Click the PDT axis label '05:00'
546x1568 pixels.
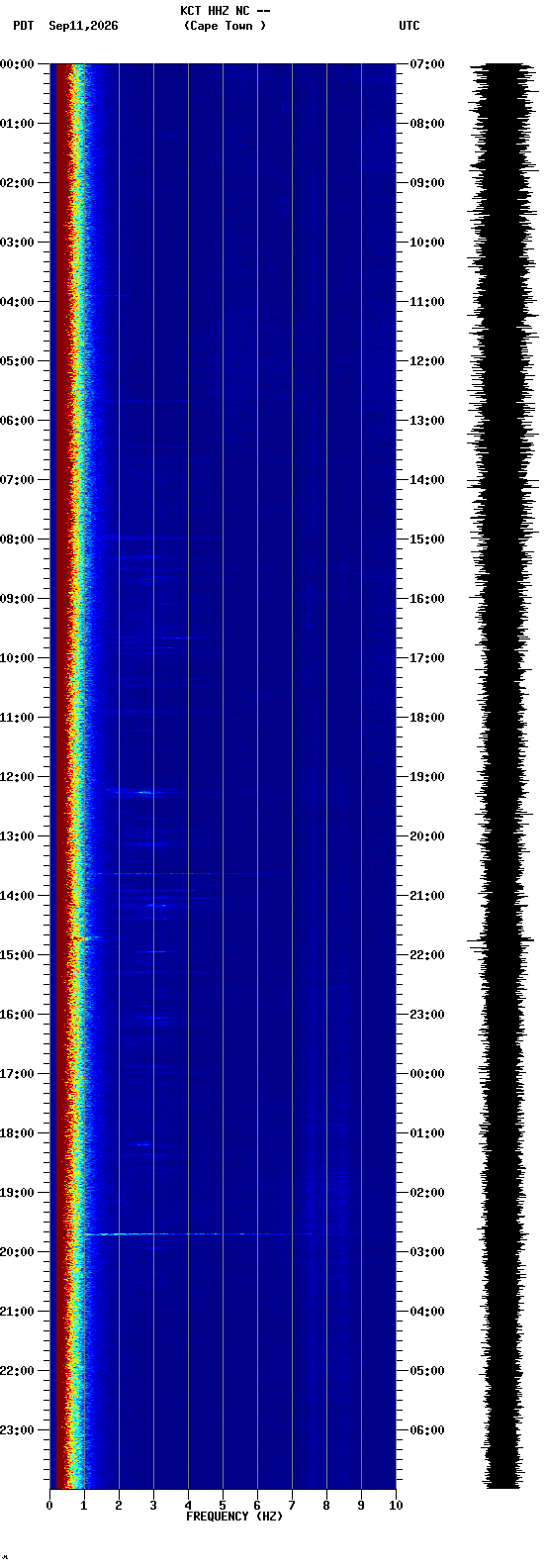pyautogui.click(x=18, y=361)
